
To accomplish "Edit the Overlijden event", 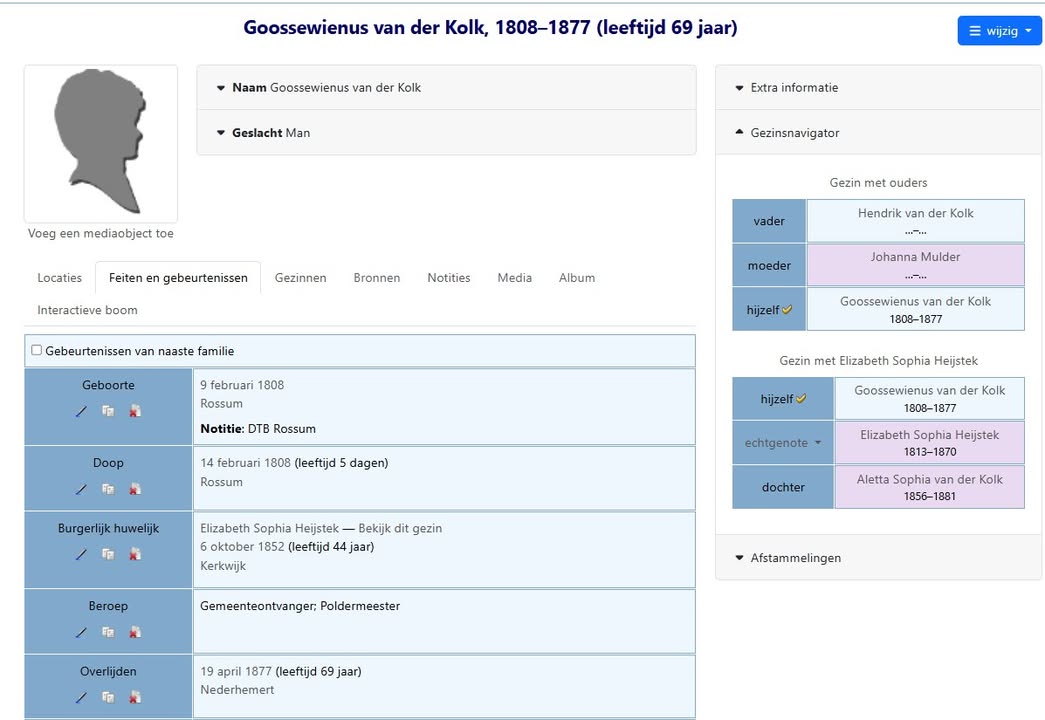I will (81, 697).
